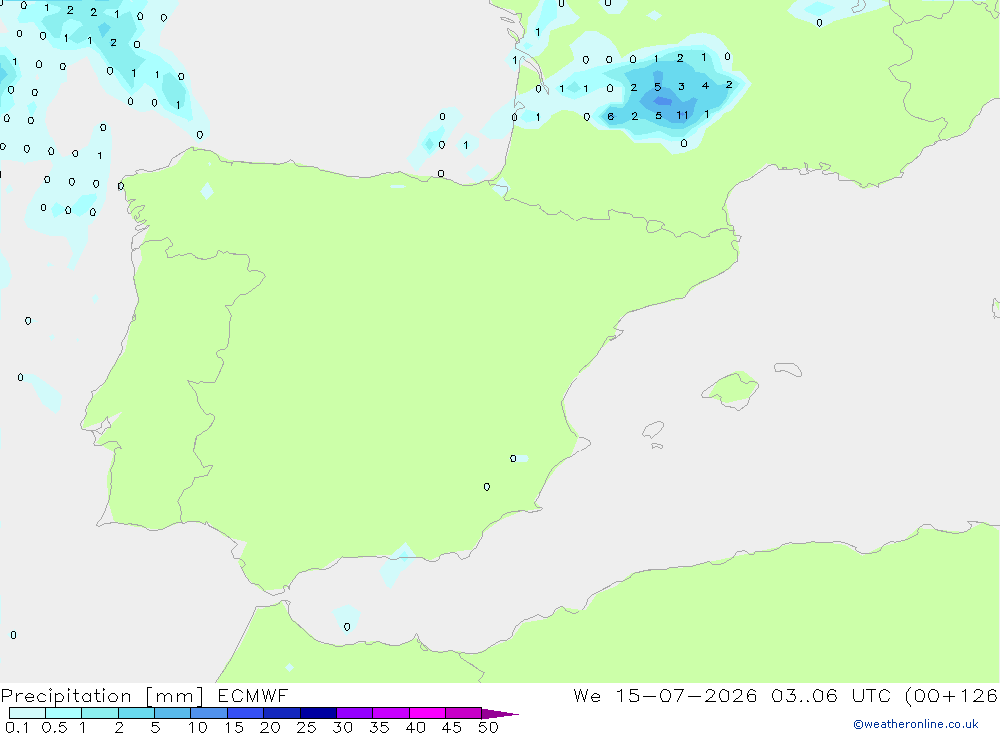1000x733 pixels.
Task: Click the legend tick label "25"
Action: (307, 727)
